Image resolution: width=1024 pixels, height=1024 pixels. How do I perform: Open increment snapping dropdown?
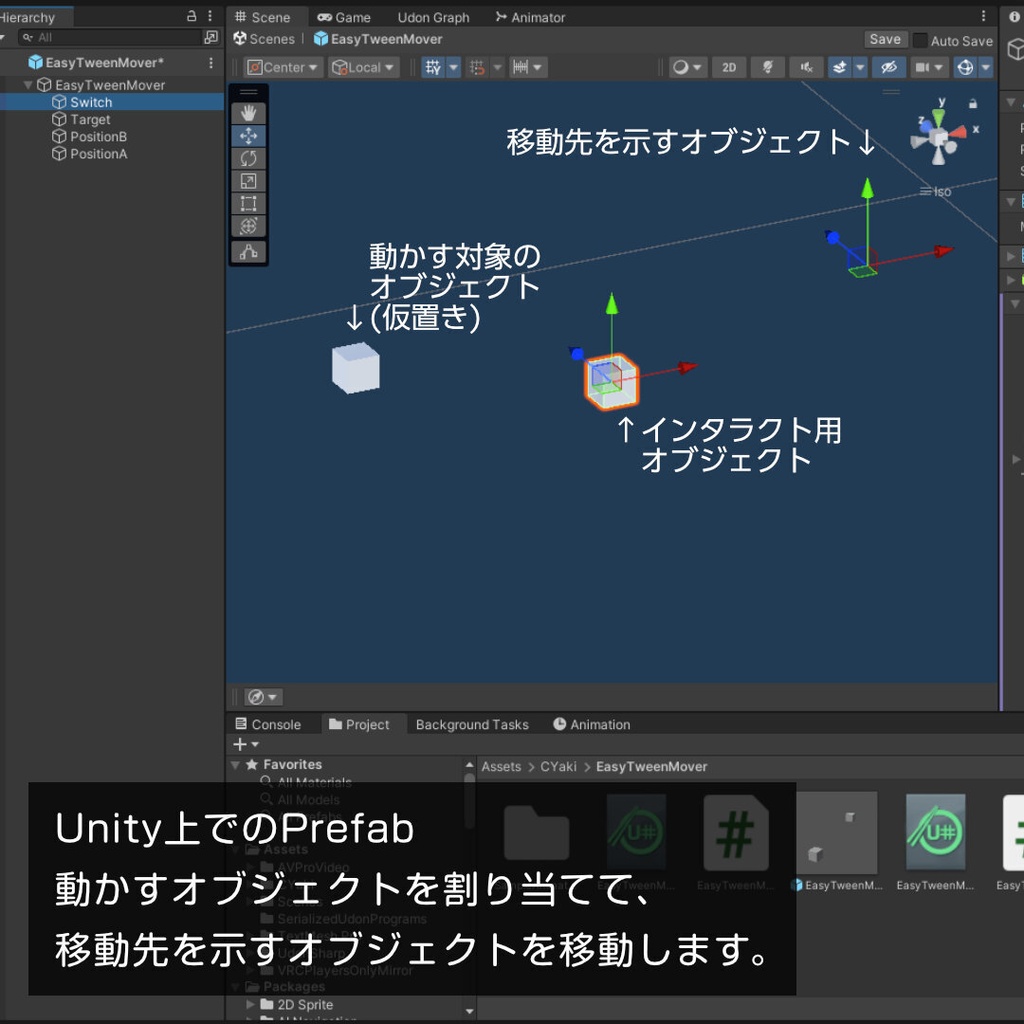[x=528, y=67]
